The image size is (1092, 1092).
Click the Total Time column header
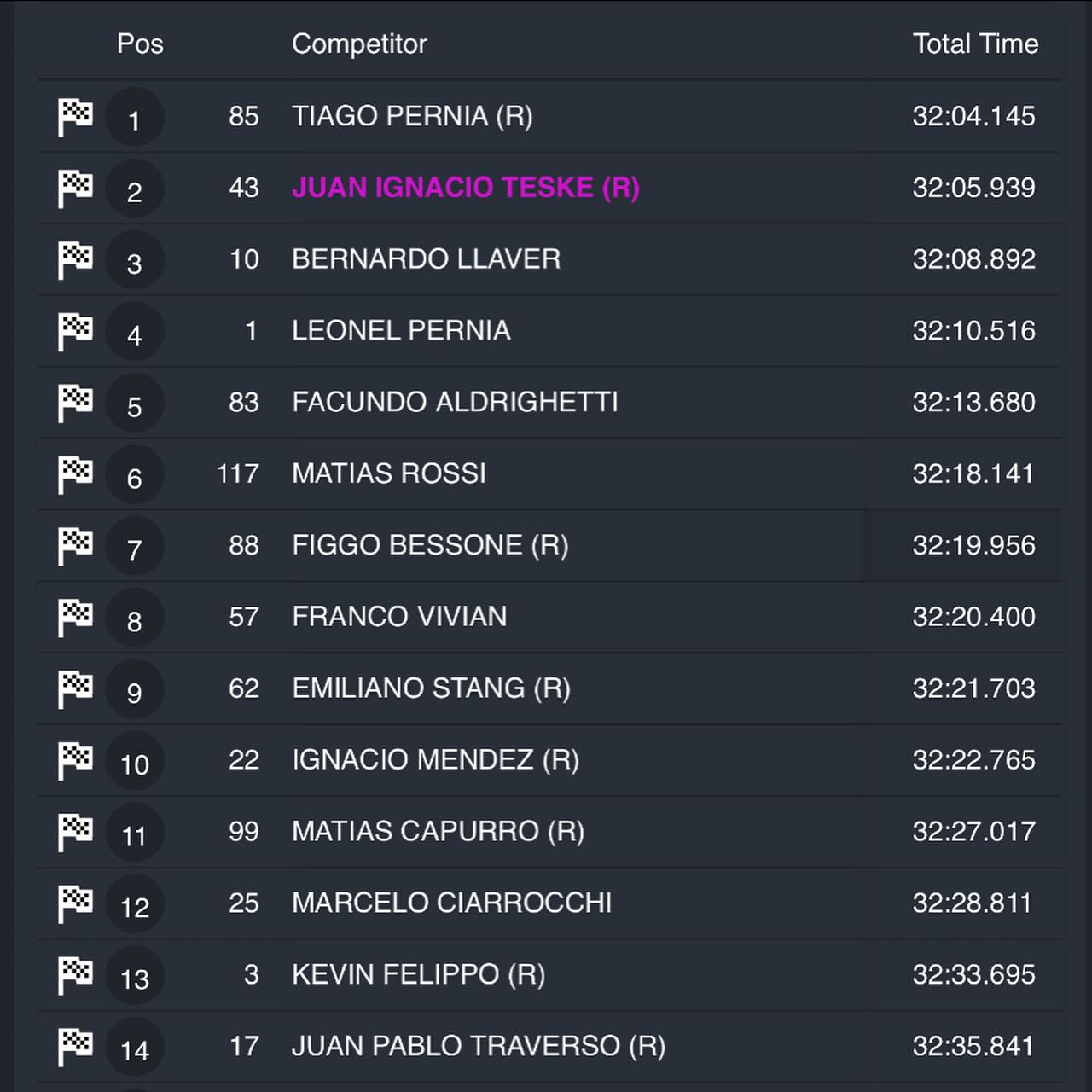click(x=975, y=44)
